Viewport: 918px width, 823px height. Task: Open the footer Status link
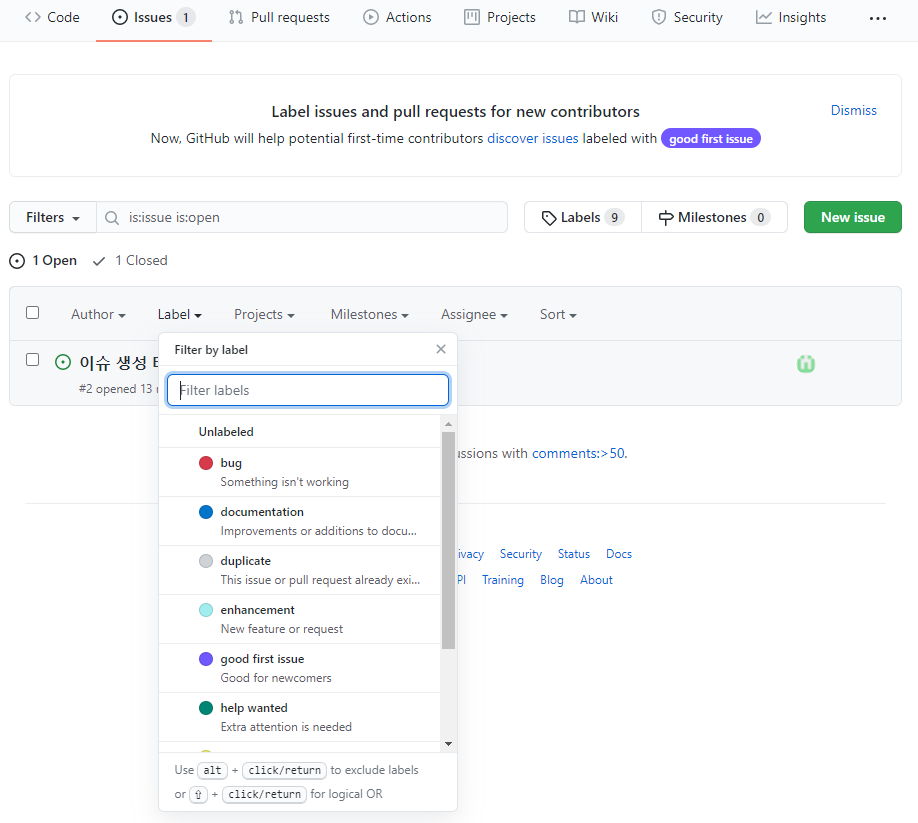[574, 554]
